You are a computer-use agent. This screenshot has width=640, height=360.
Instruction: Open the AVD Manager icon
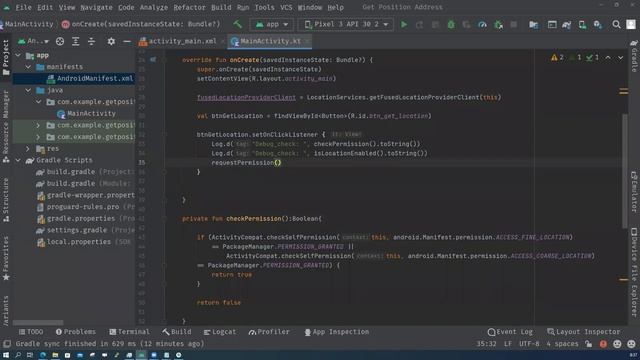(582, 24)
